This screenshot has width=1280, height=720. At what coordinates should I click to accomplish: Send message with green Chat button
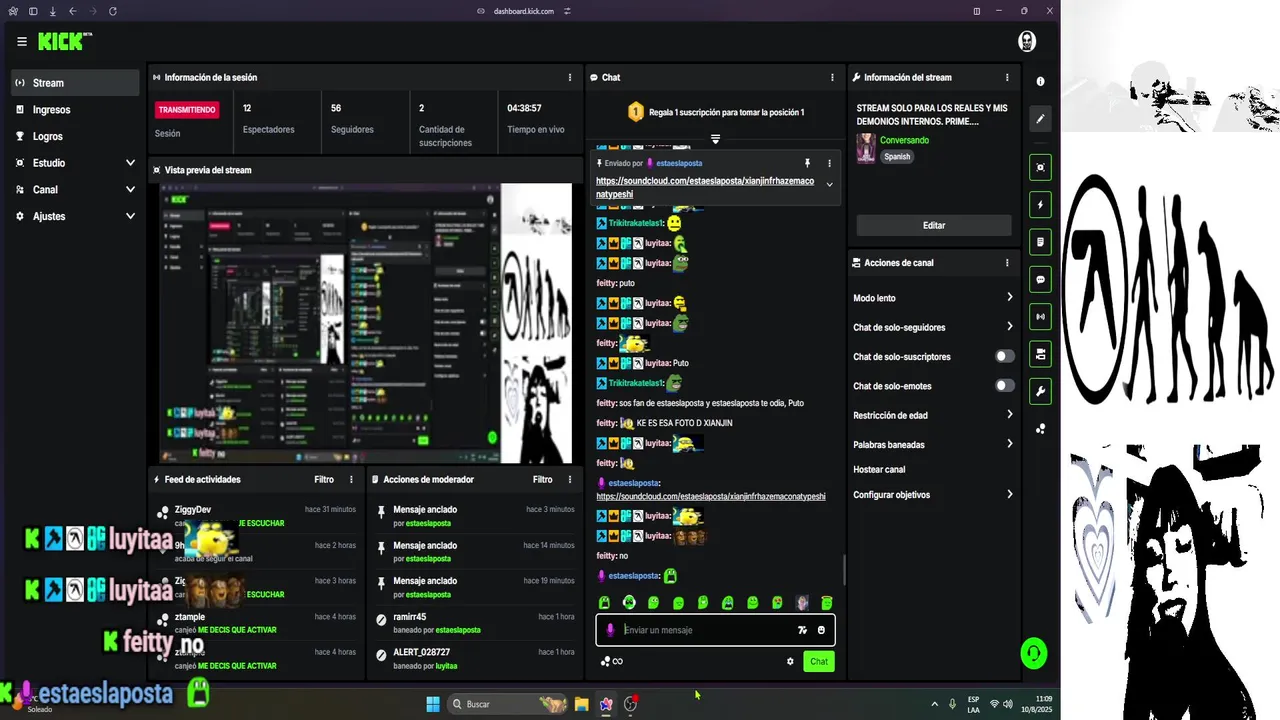tap(818, 661)
